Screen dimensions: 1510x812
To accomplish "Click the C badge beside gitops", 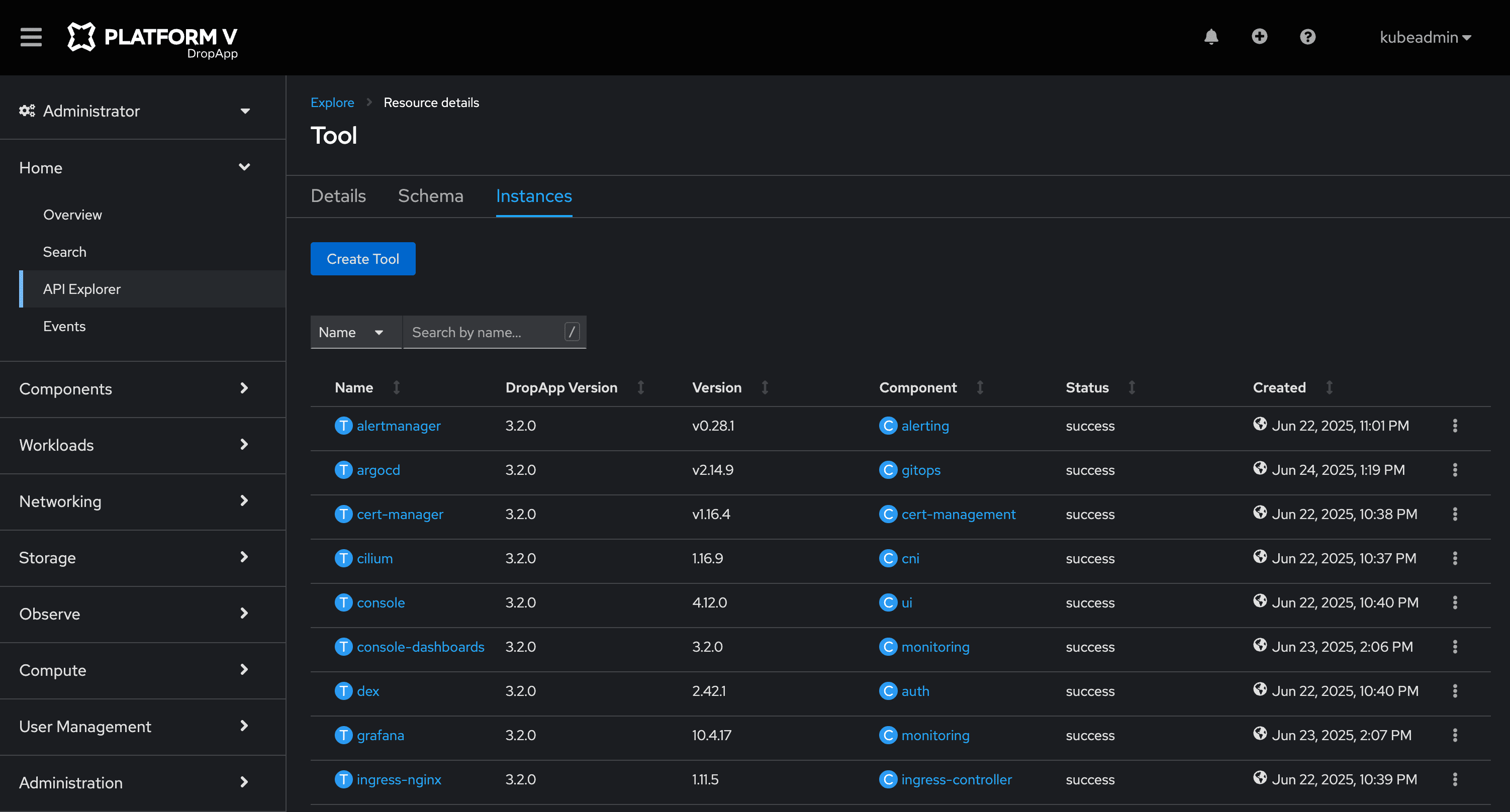I will 888,470.
